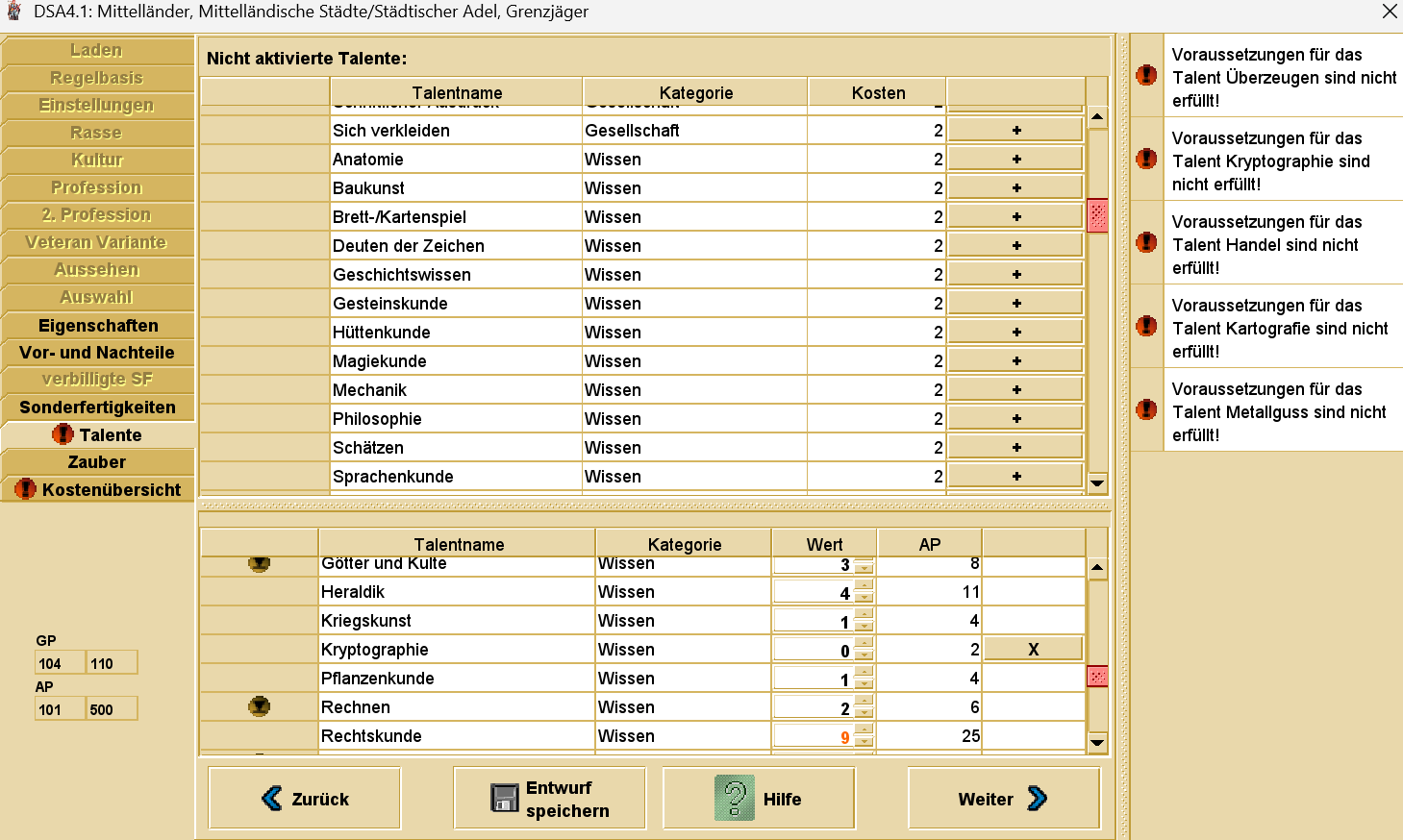
Task: Click the warning icon beside Kryptographie message
Action: pos(1146,159)
